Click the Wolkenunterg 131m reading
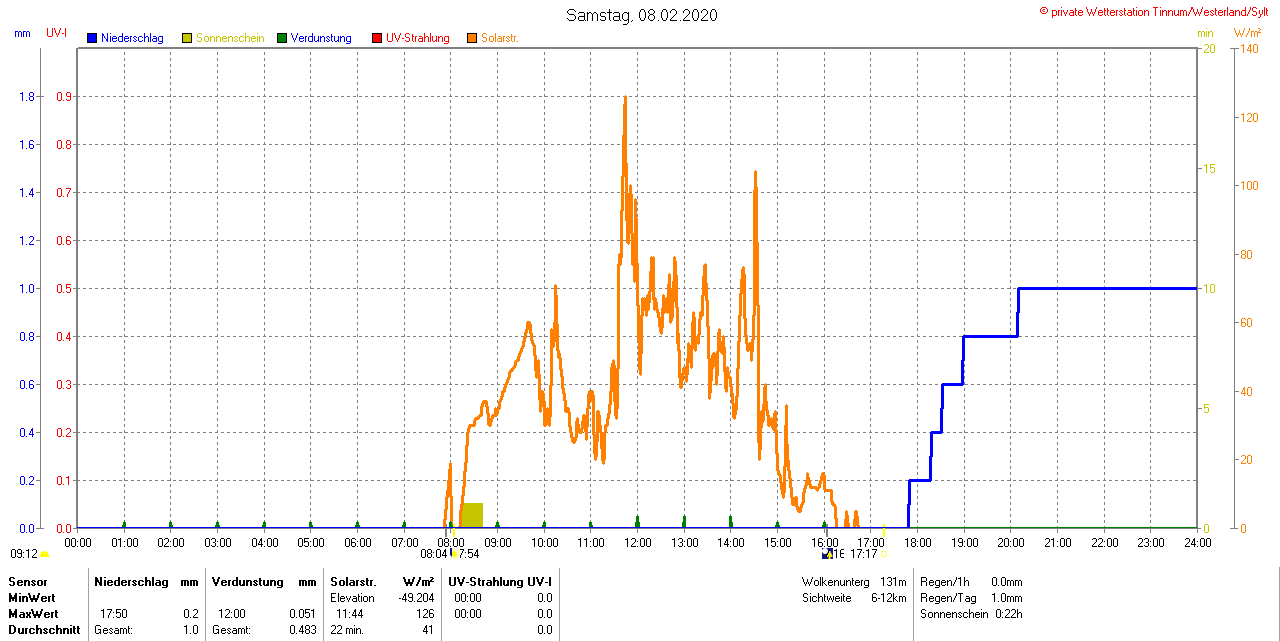1280x641 pixels. 854,582
